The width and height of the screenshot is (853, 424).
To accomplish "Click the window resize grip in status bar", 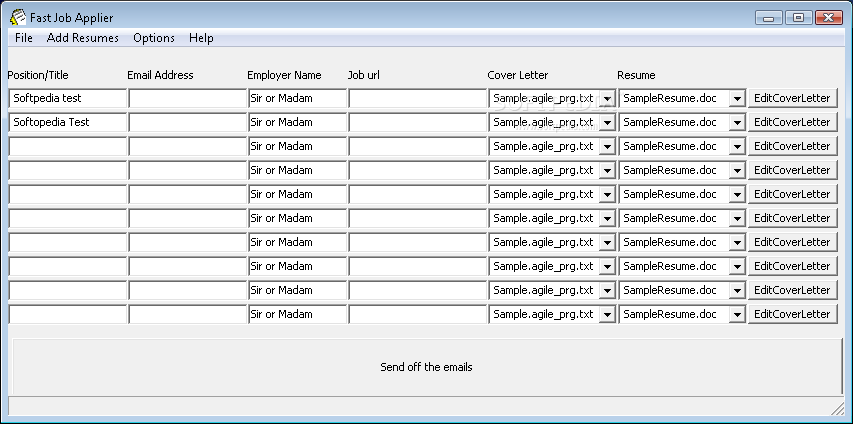I will coord(837,408).
